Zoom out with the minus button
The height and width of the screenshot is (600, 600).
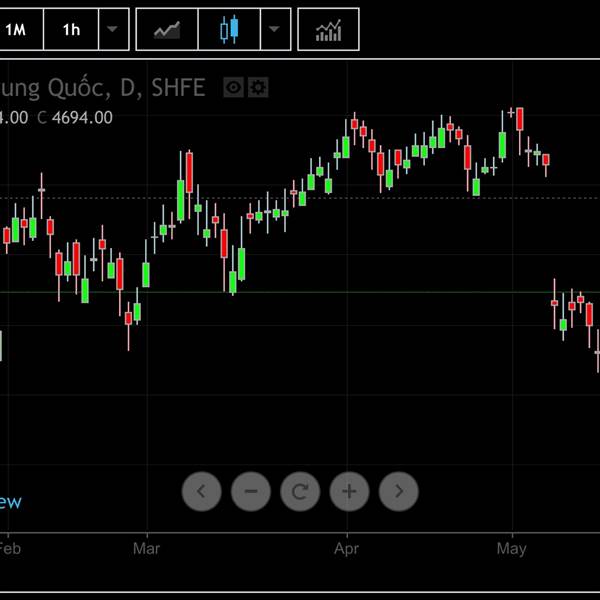coord(251,491)
